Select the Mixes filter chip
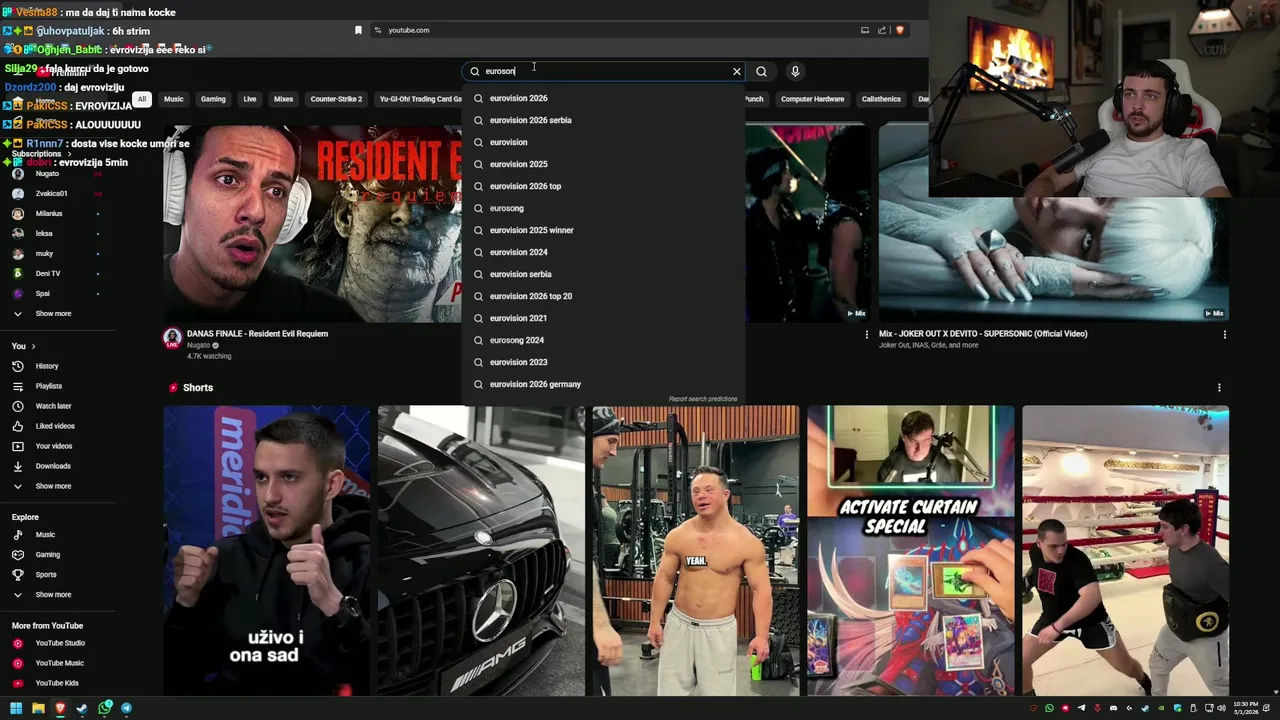Image resolution: width=1280 pixels, height=720 pixels. coord(284,99)
